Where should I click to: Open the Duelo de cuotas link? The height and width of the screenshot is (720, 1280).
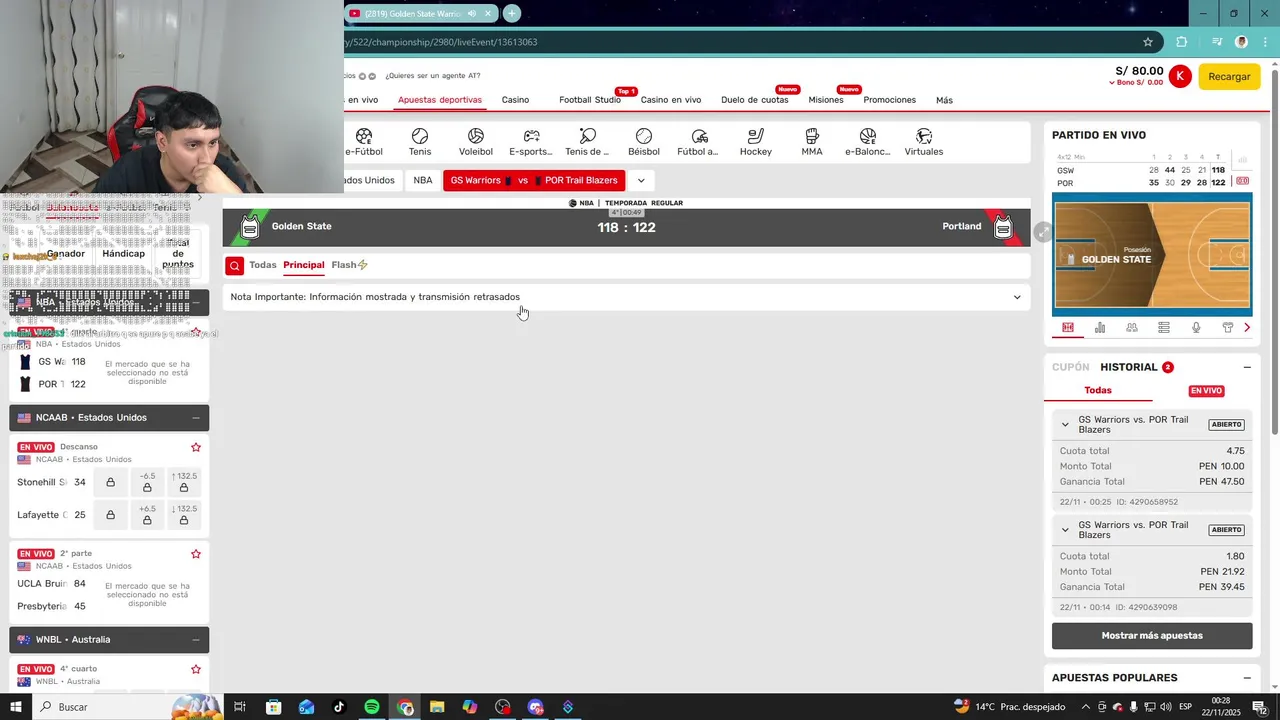pyautogui.click(x=755, y=100)
